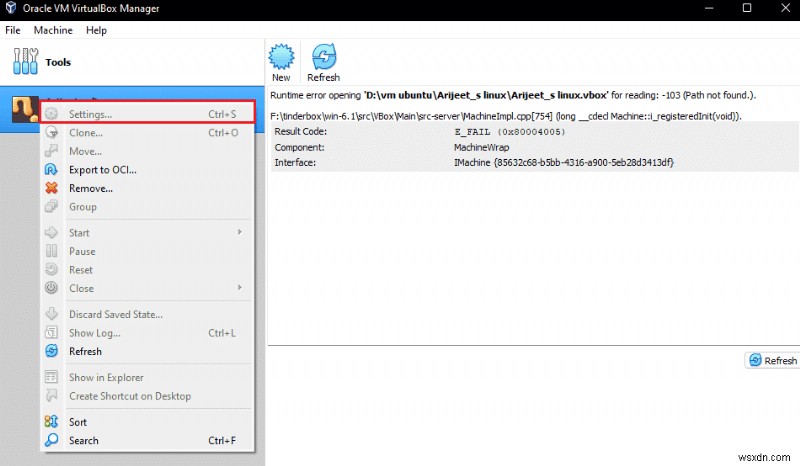Open the File menu
This screenshot has width=800, height=466.
click(13, 30)
